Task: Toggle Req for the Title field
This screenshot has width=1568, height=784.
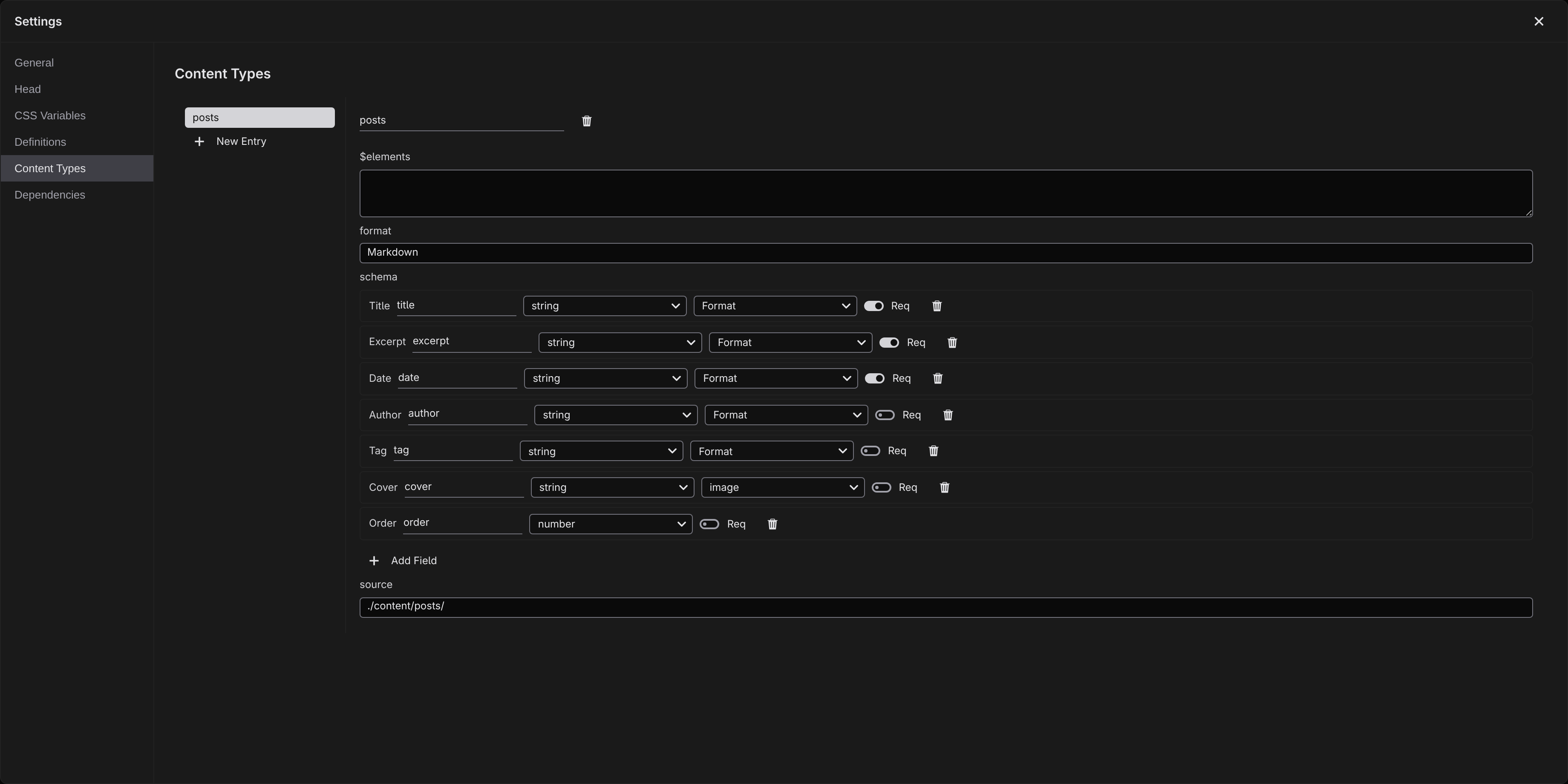Action: tap(874, 306)
